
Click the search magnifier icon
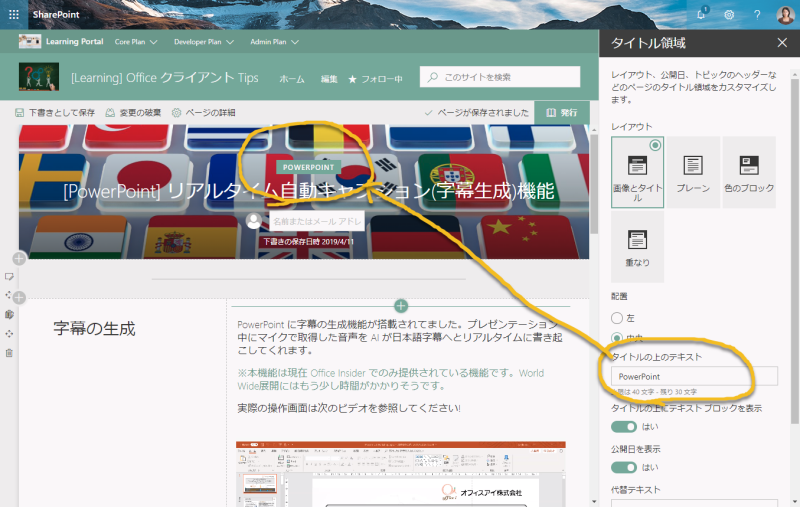pyautogui.click(x=433, y=77)
